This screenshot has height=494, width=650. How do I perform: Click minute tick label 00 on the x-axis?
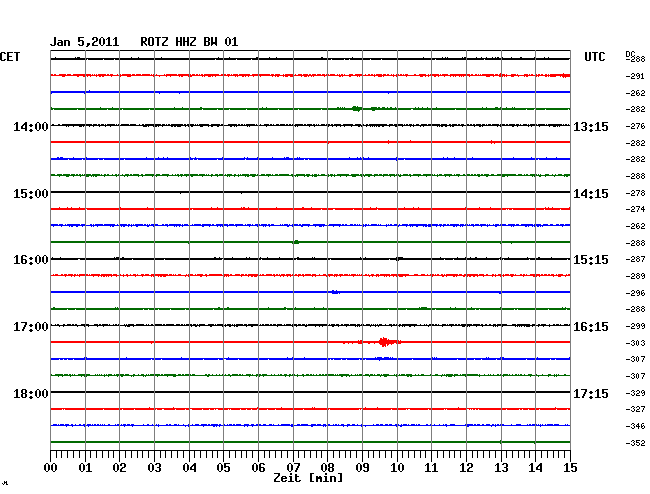point(51,468)
